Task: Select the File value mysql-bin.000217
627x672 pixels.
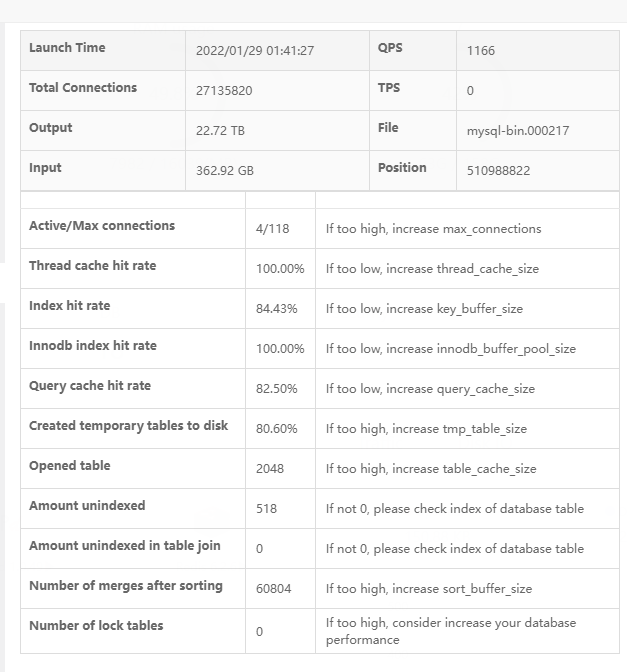Action: tap(518, 130)
